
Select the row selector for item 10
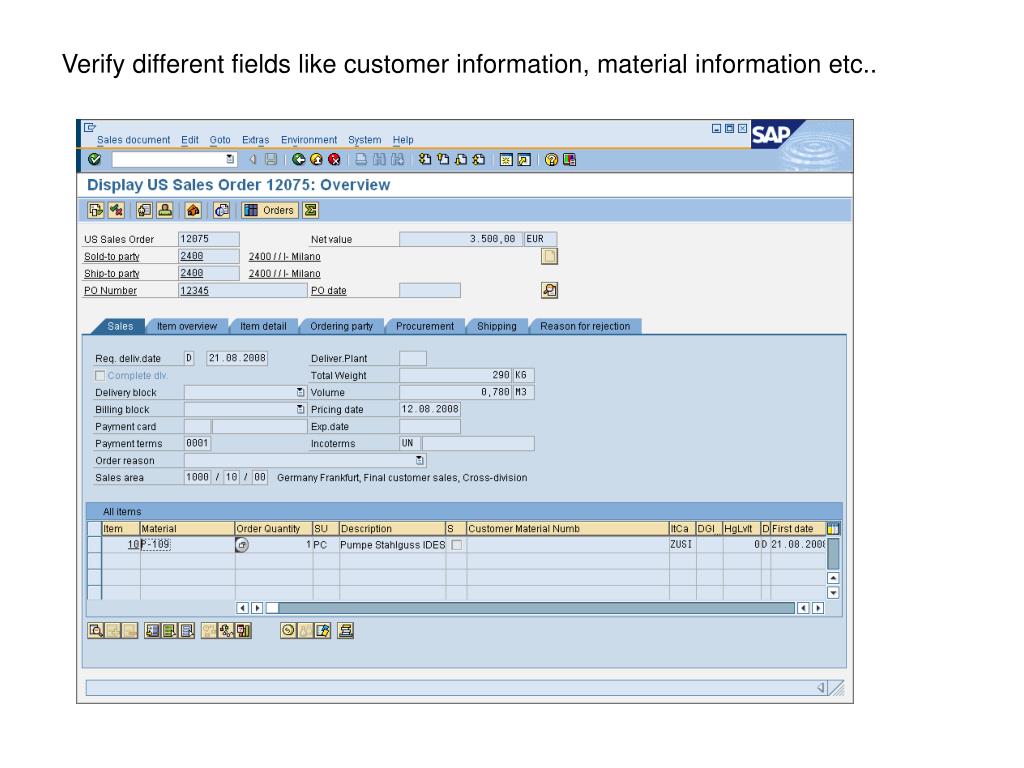(94, 545)
